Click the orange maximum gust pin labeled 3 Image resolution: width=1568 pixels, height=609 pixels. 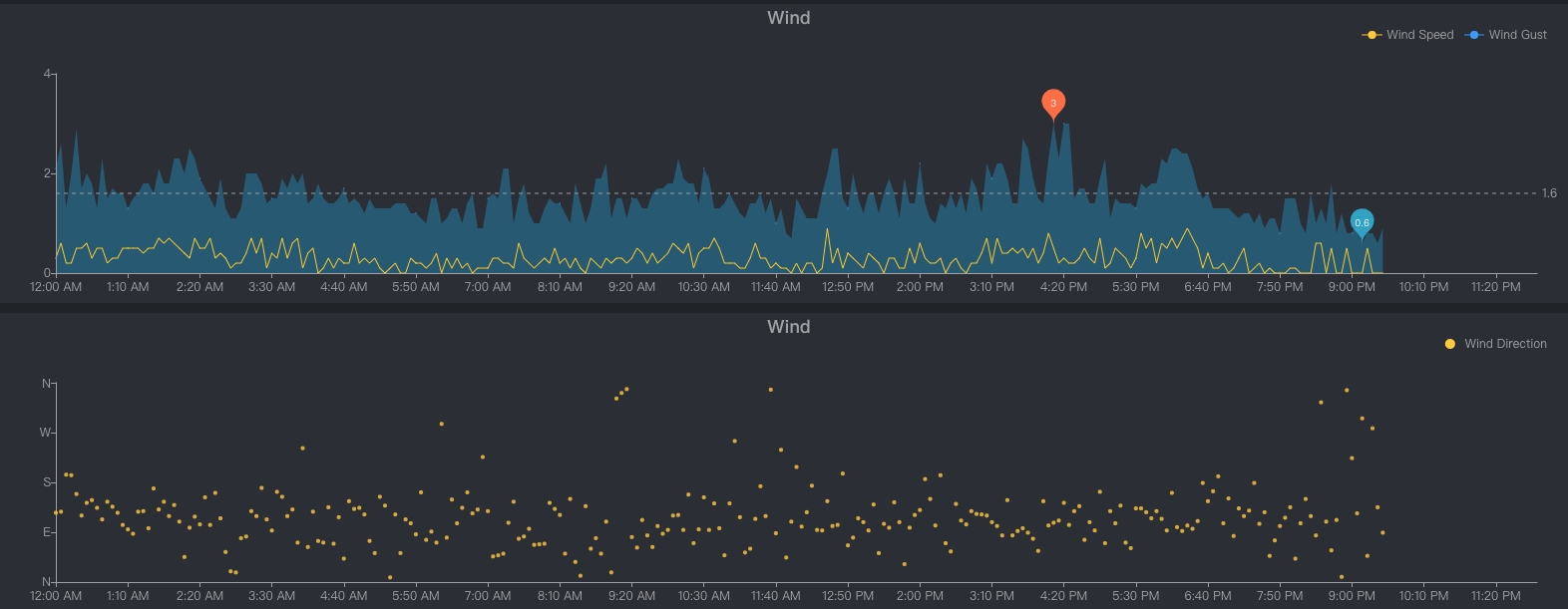point(1053,102)
